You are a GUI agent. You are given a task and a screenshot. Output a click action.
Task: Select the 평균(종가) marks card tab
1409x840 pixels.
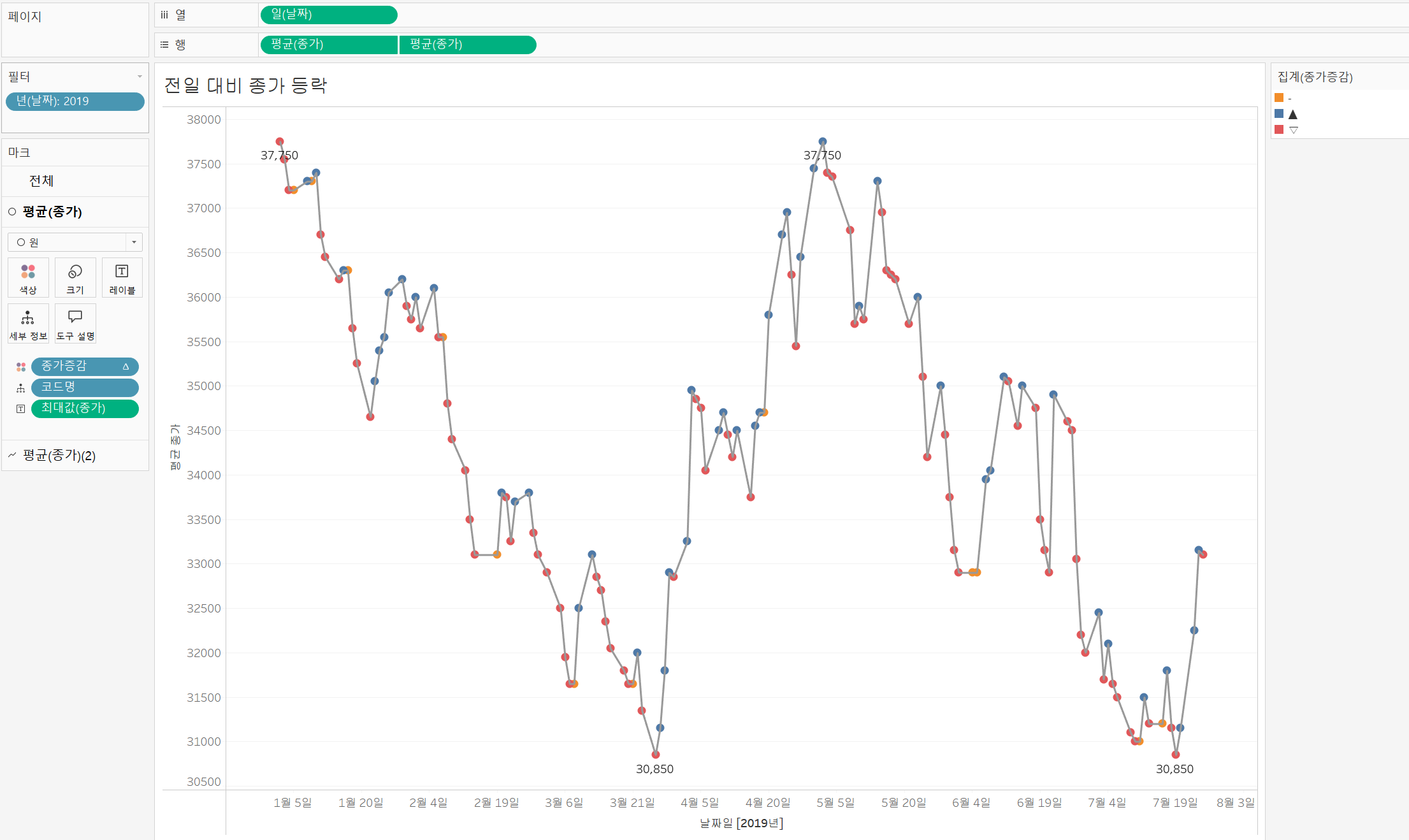(x=52, y=212)
